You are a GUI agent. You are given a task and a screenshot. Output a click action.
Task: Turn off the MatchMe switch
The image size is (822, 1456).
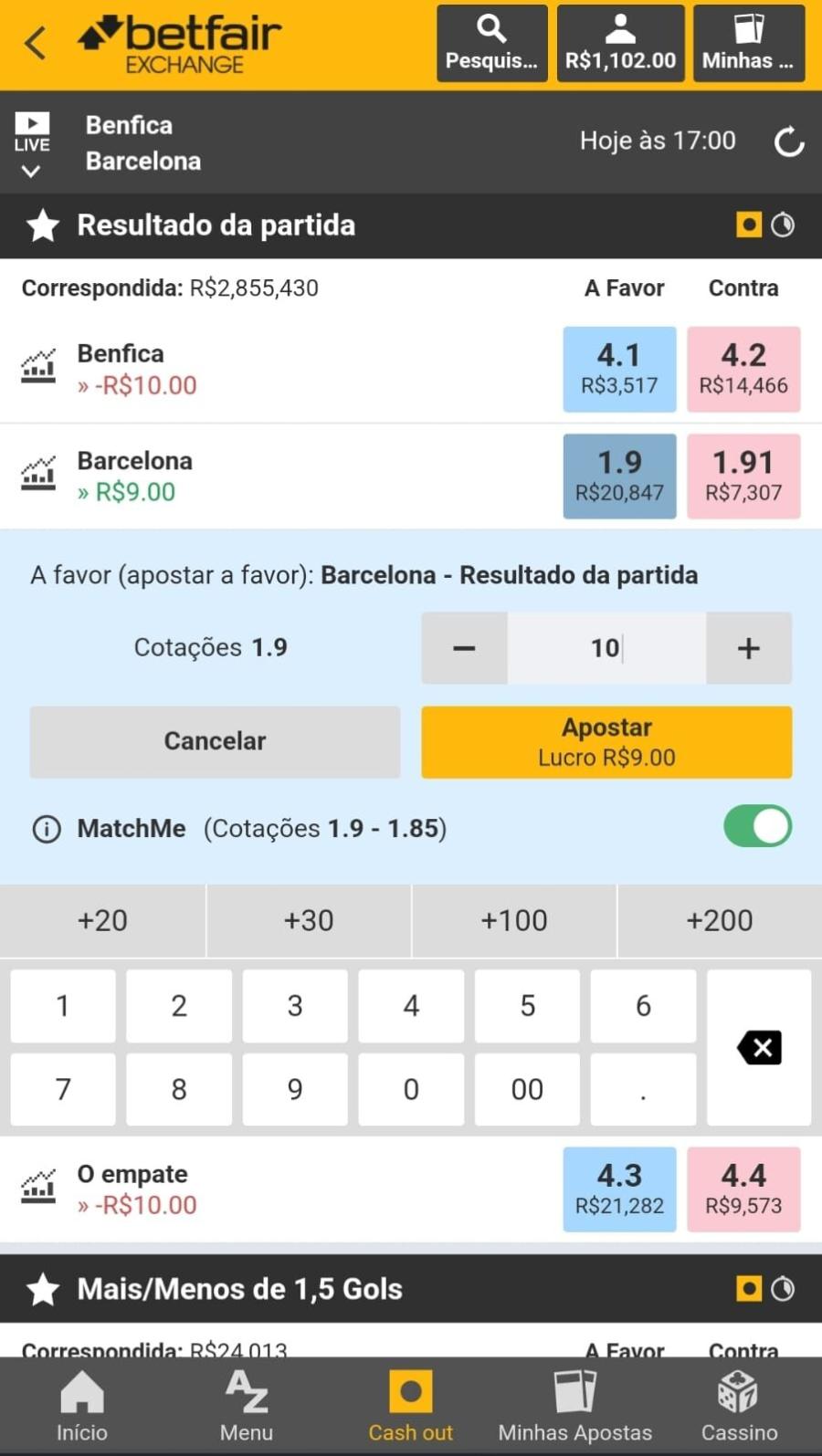[757, 826]
